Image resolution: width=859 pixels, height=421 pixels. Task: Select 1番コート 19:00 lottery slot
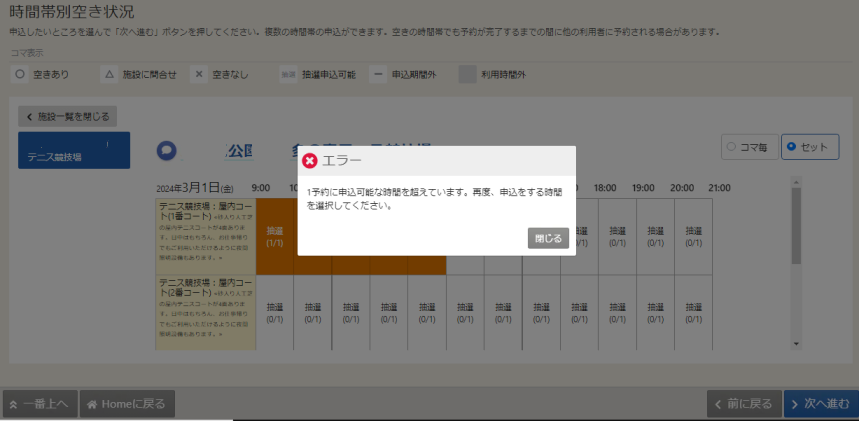(655, 236)
